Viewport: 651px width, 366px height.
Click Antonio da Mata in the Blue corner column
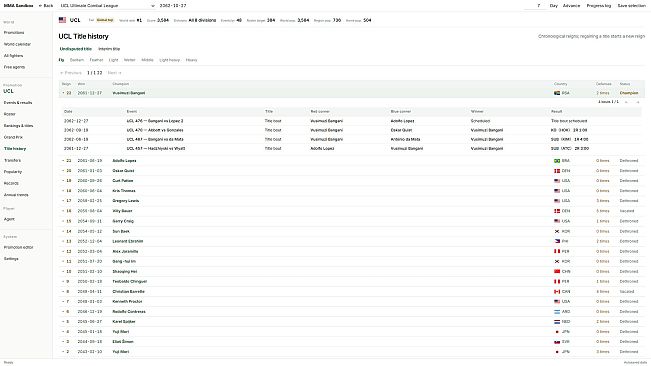pyautogui.click(x=405, y=139)
